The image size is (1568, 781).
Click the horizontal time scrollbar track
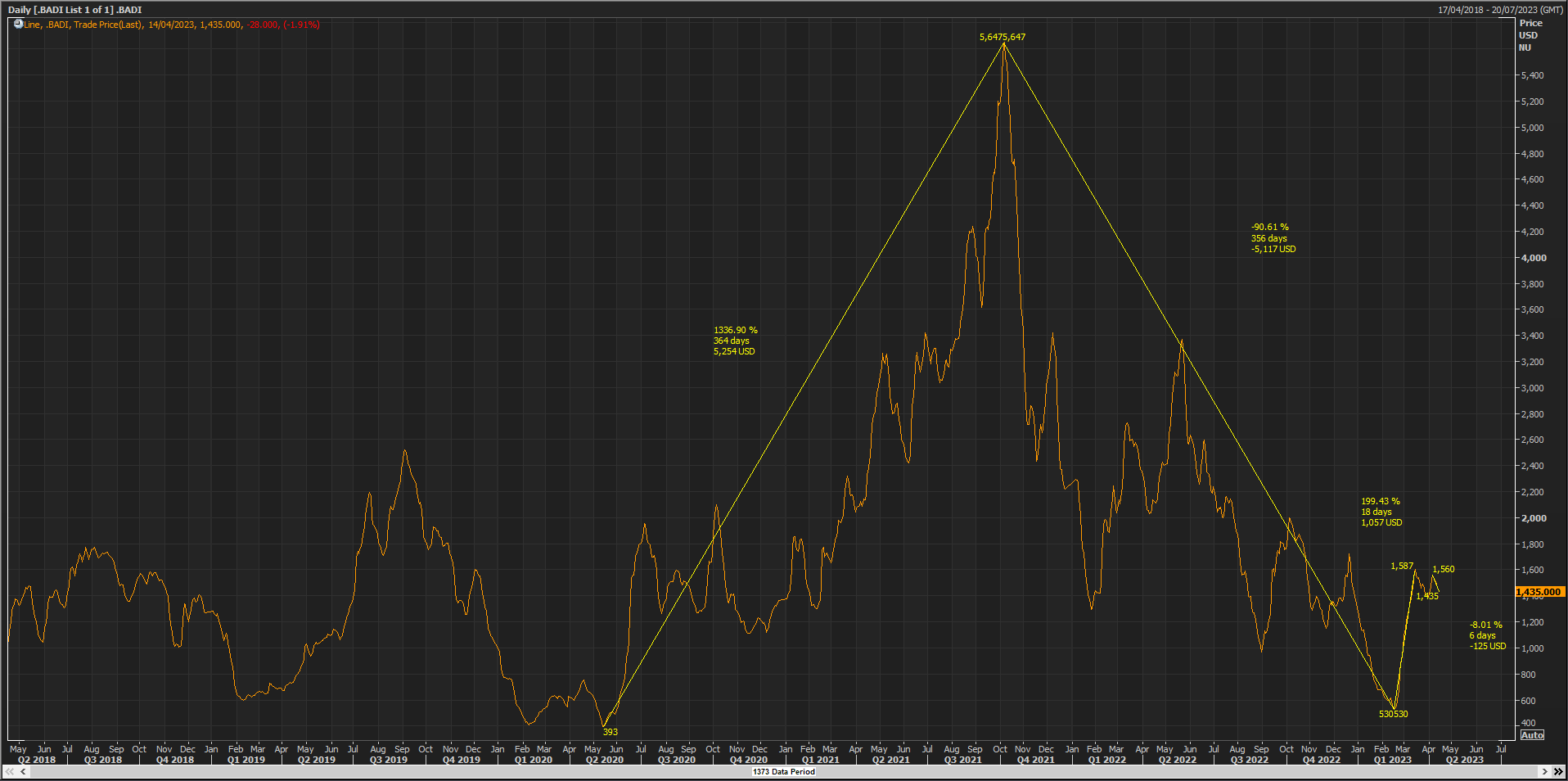(783, 771)
